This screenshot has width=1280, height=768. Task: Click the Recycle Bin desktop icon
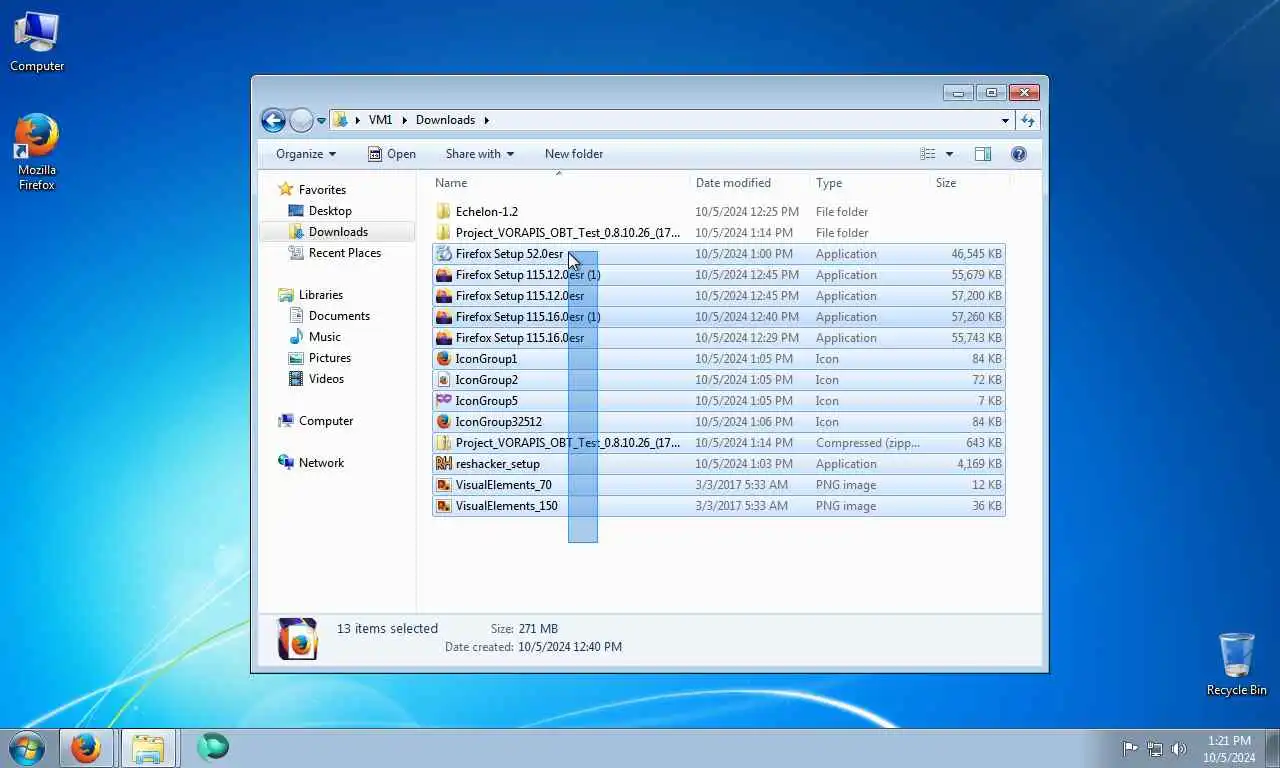click(x=1237, y=664)
